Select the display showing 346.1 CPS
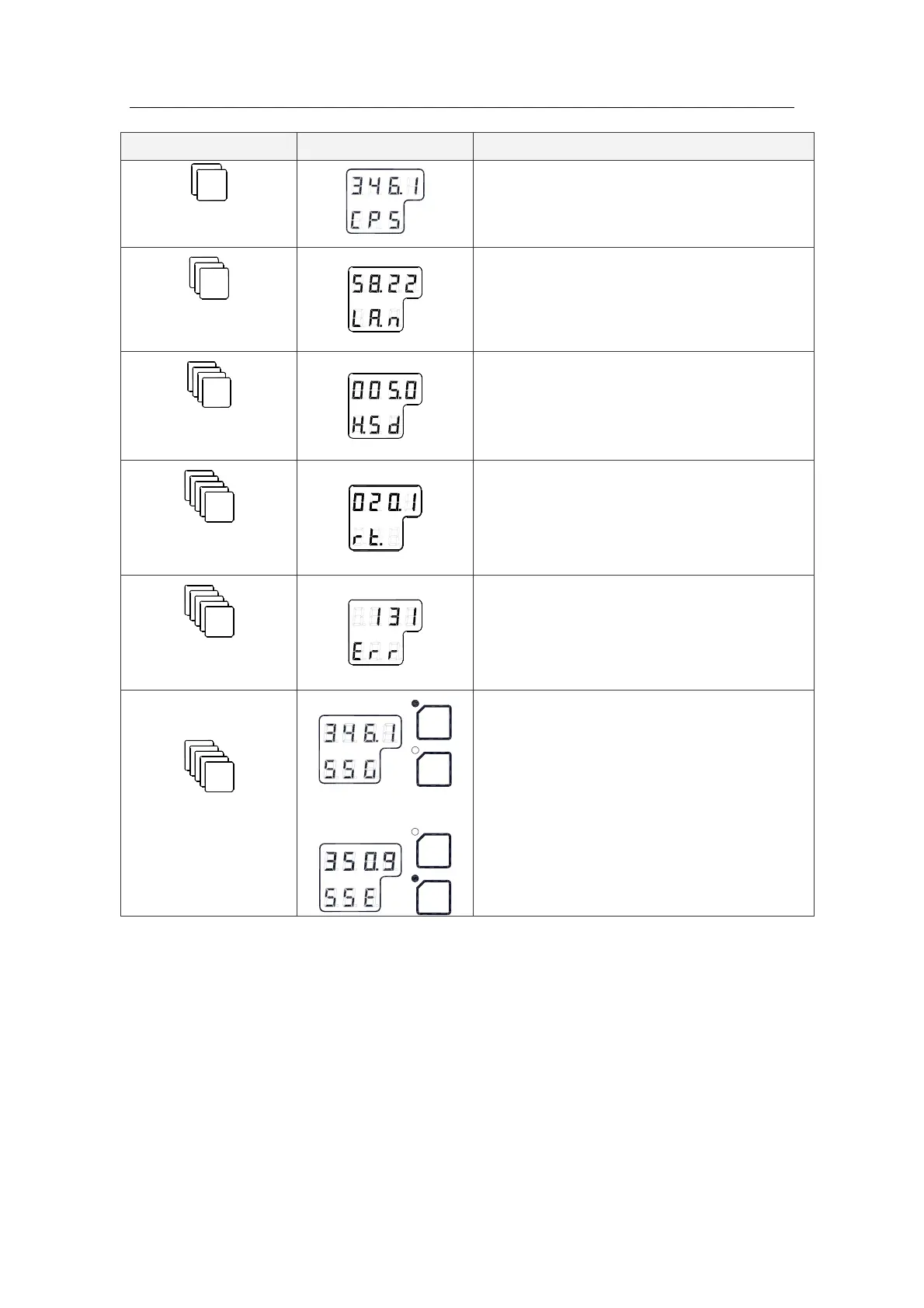The image size is (924, 1308). click(385, 202)
